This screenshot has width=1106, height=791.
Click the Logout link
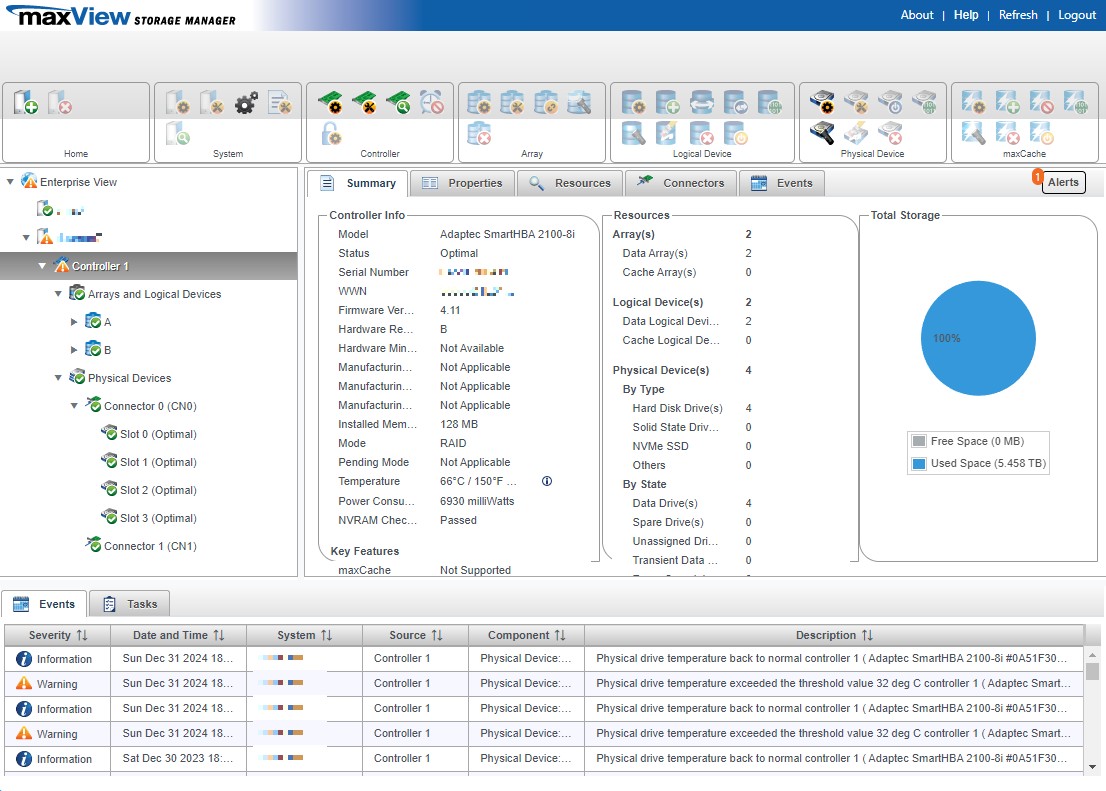(x=1077, y=15)
